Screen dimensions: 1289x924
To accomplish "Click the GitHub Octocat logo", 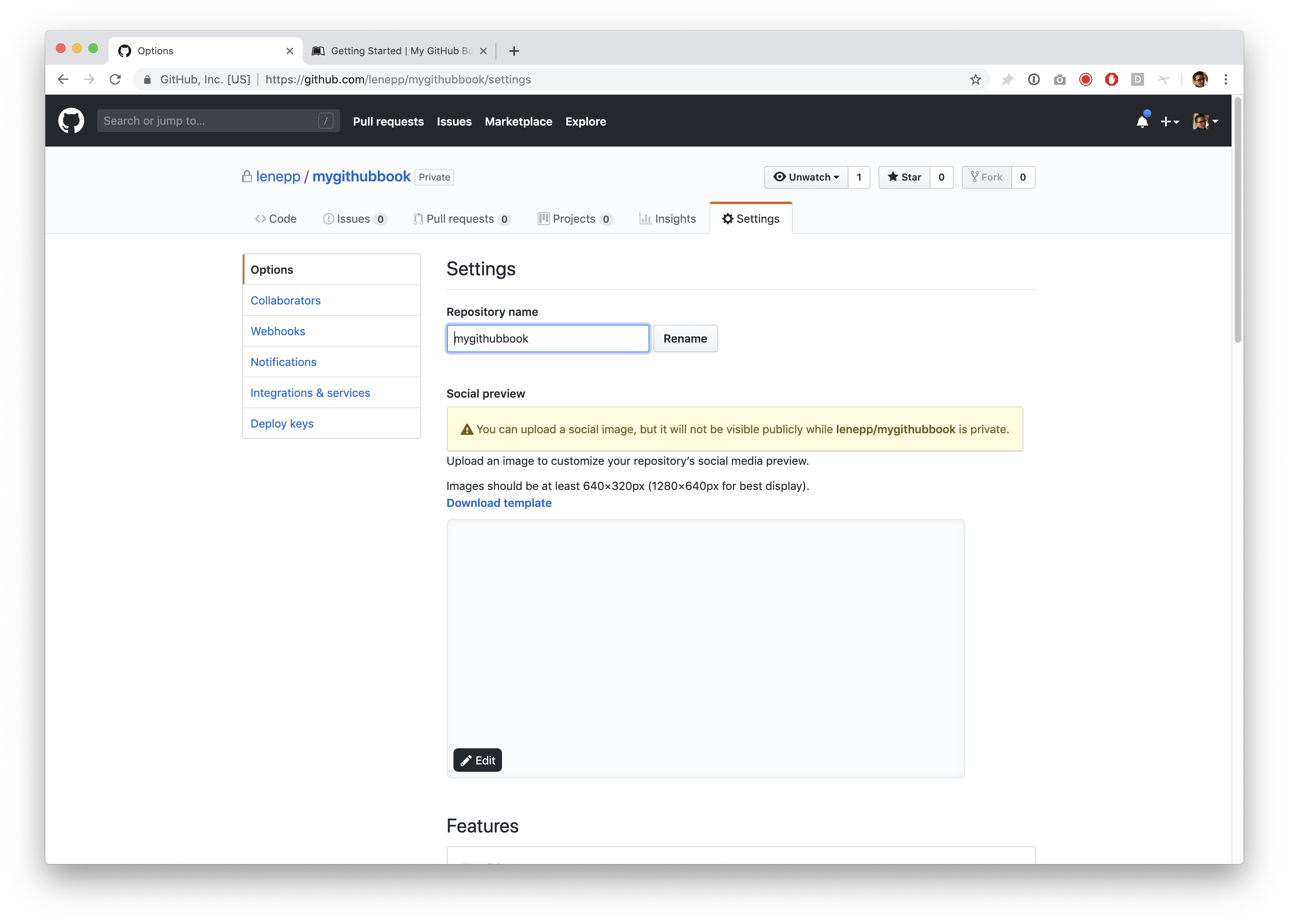I will [71, 121].
